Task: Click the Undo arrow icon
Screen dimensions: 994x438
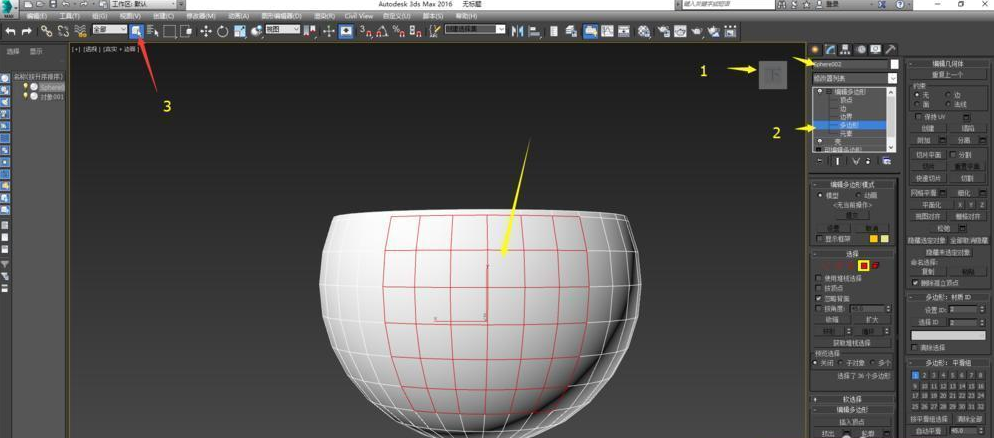Action: tap(10, 31)
